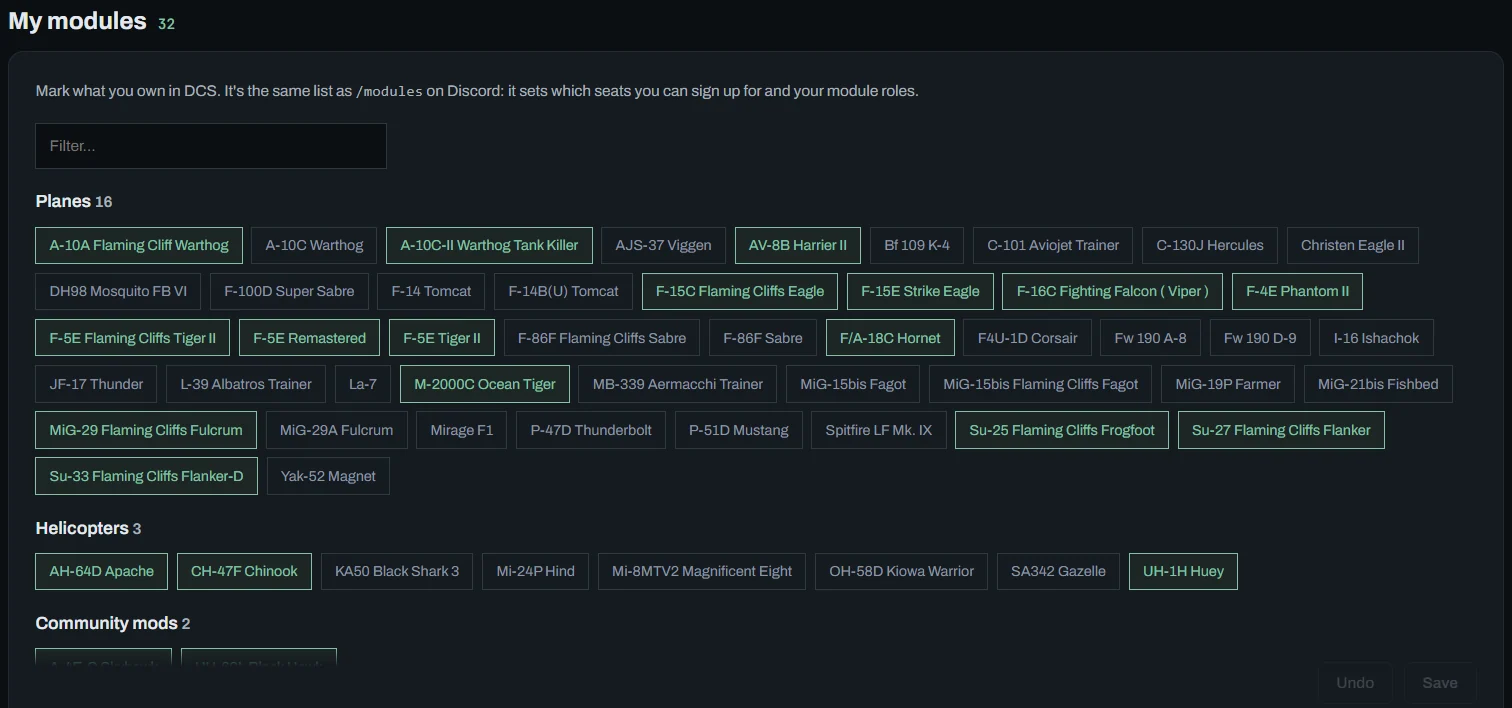This screenshot has height=708, width=1512.
Task: Deselect Su-25 Flaming Cliffs Frogfoot
Action: tap(1062, 430)
